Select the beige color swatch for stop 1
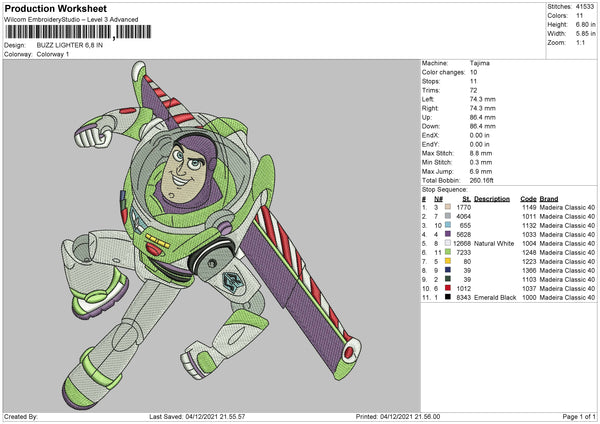The image size is (600, 424). (x=448, y=207)
